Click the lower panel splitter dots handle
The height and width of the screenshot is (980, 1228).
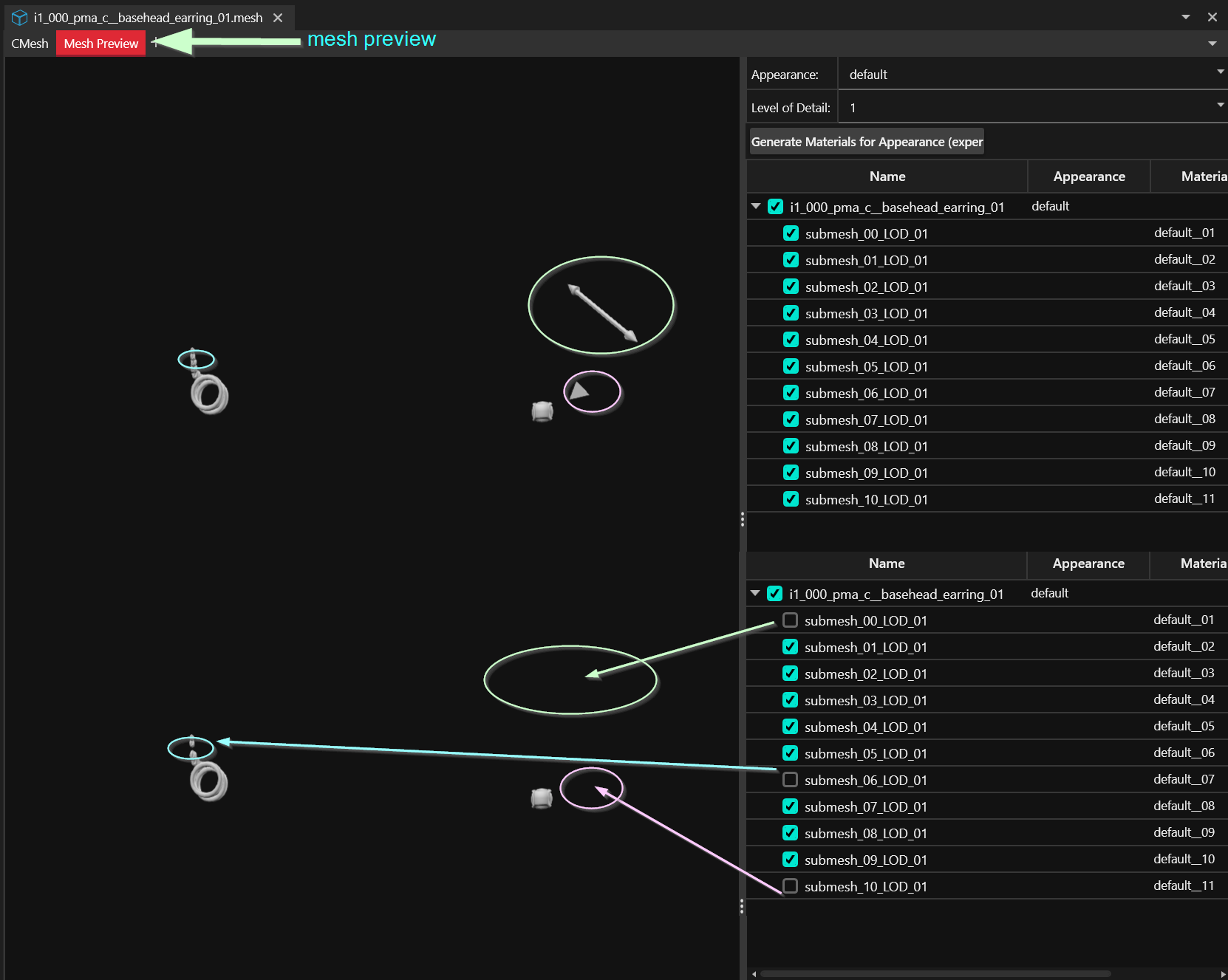[x=742, y=906]
